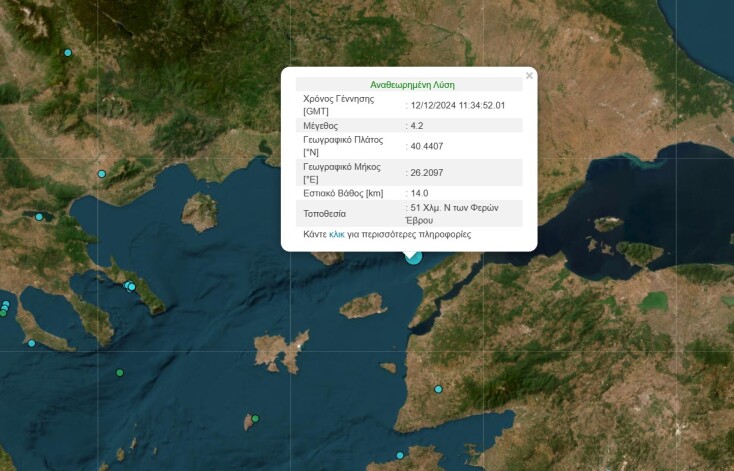
Task: Click the large highlighted marker below the popup
Action: click(x=413, y=256)
